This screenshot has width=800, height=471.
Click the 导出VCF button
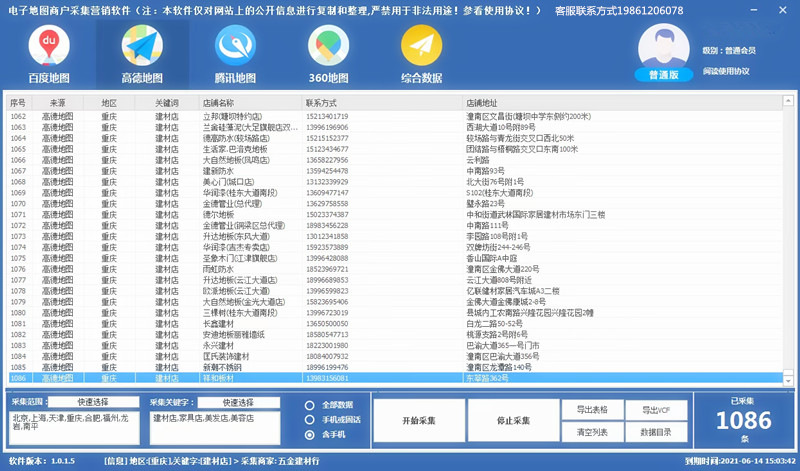pyautogui.click(x=656, y=410)
